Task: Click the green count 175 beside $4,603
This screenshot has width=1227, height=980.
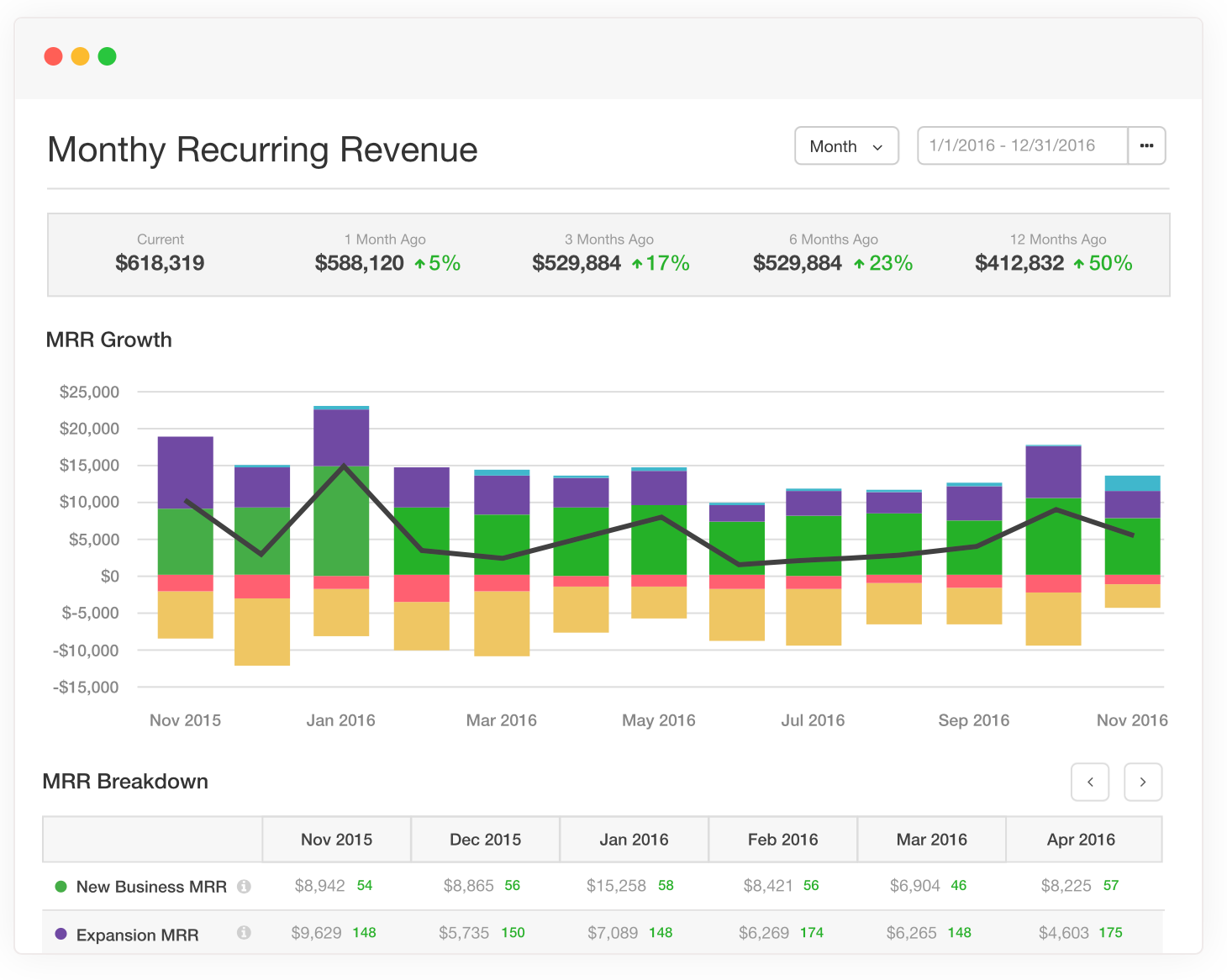Action: coord(1110,933)
